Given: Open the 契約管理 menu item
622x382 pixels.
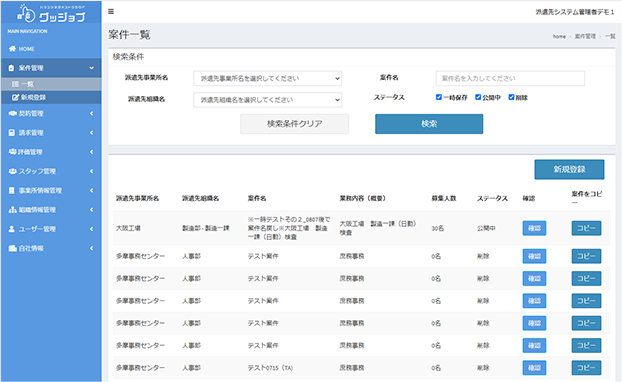Looking at the screenshot, I should pos(51,113).
